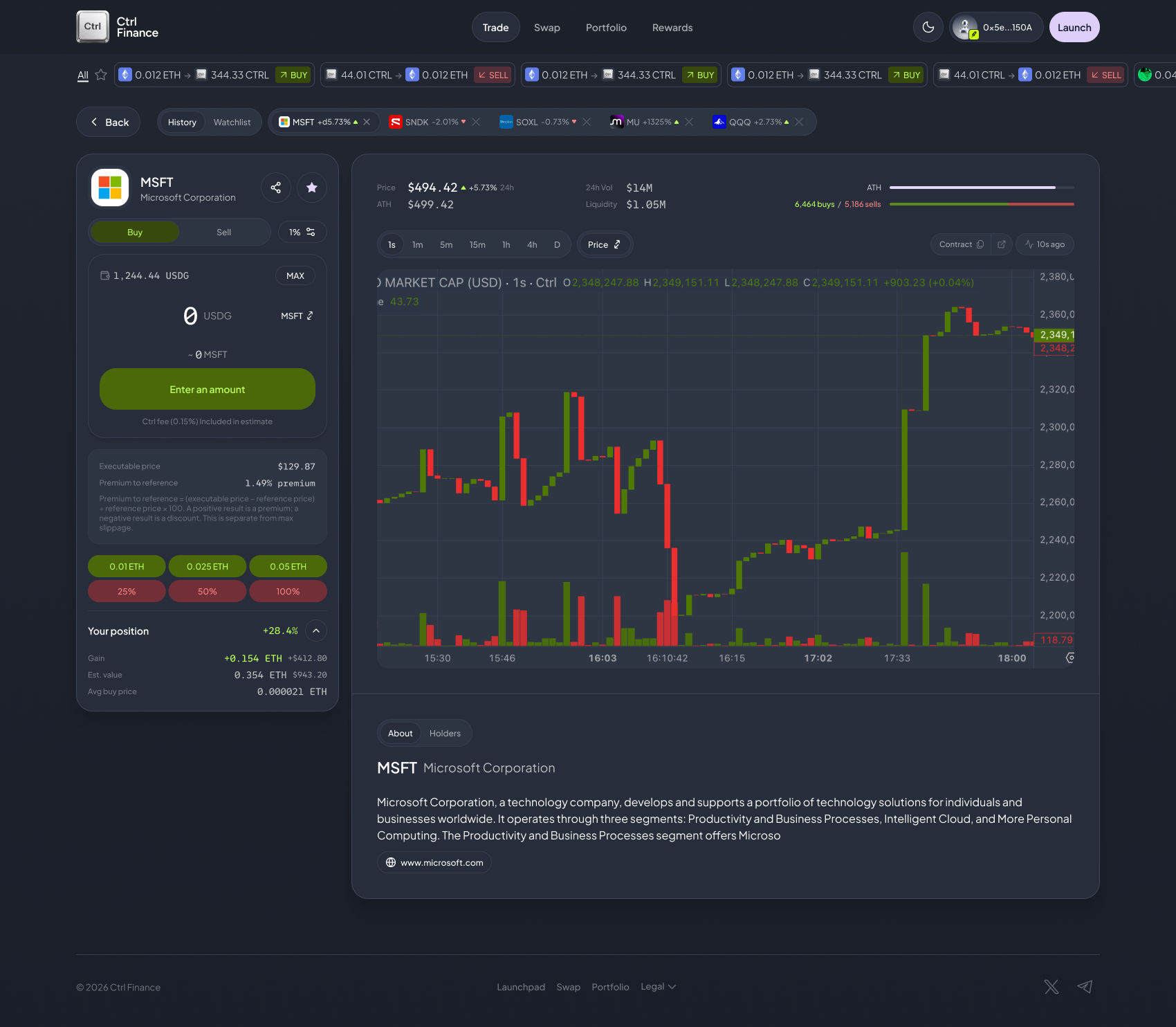Open wallet 0x5e...150A account
1176x1027 pixels.
click(x=996, y=27)
